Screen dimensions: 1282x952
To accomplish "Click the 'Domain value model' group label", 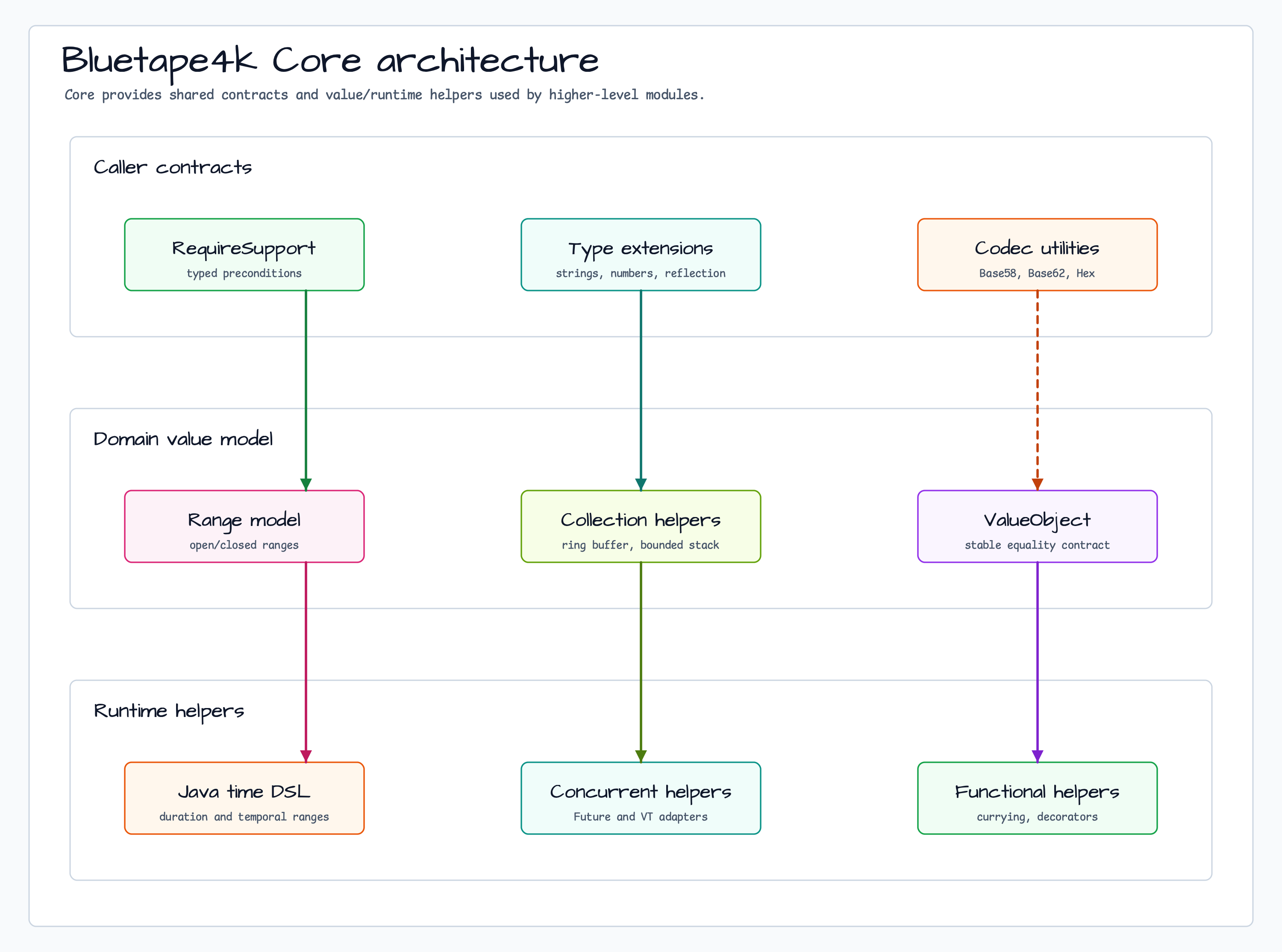I will (183, 439).
